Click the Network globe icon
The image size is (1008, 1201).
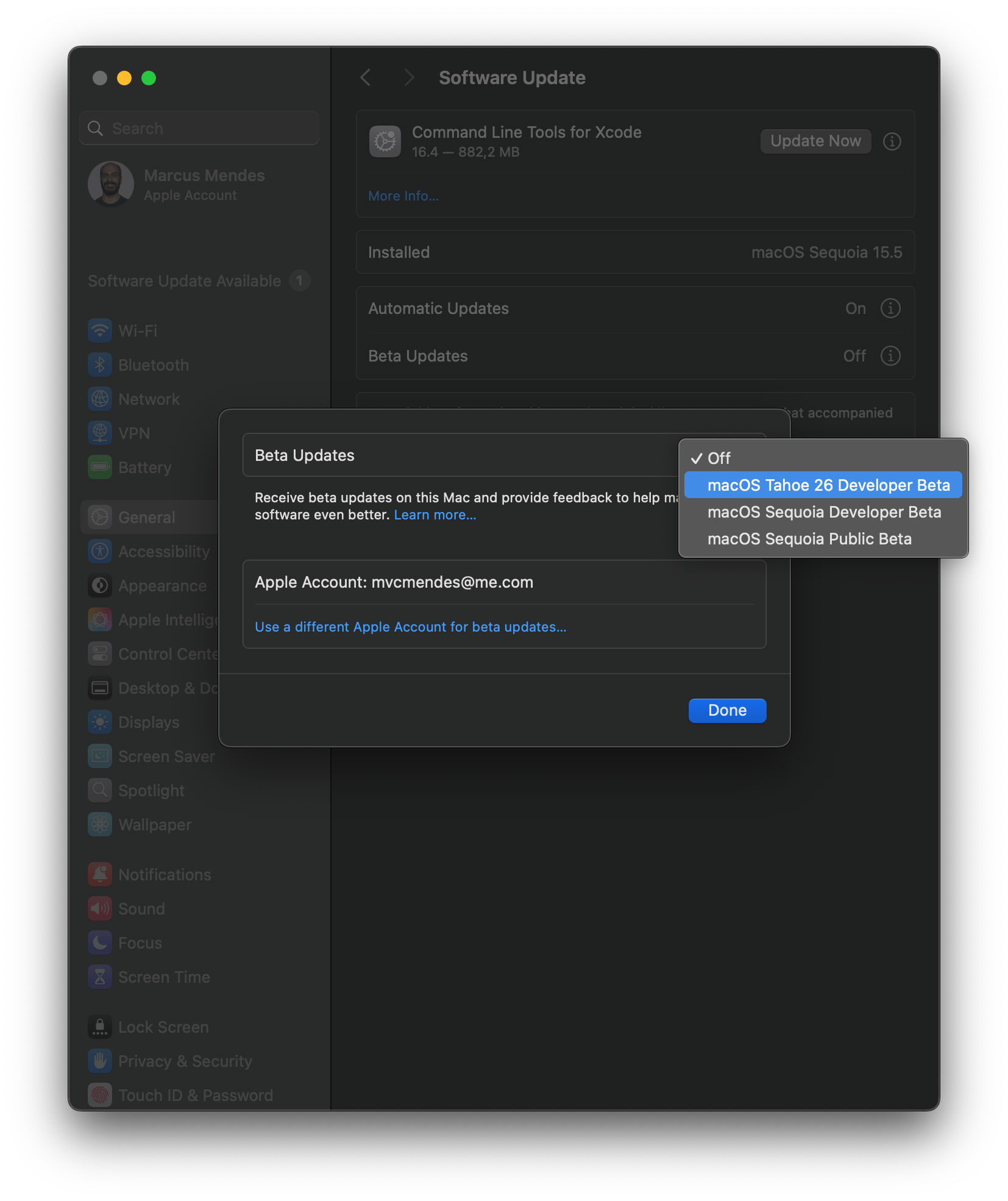100,399
